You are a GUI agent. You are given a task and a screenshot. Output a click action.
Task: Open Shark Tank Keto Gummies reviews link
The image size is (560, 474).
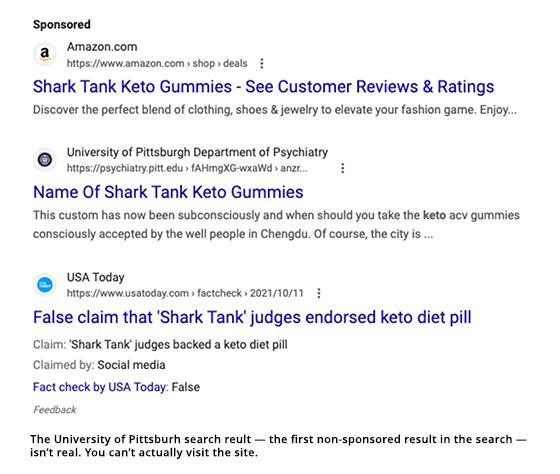point(263,87)
